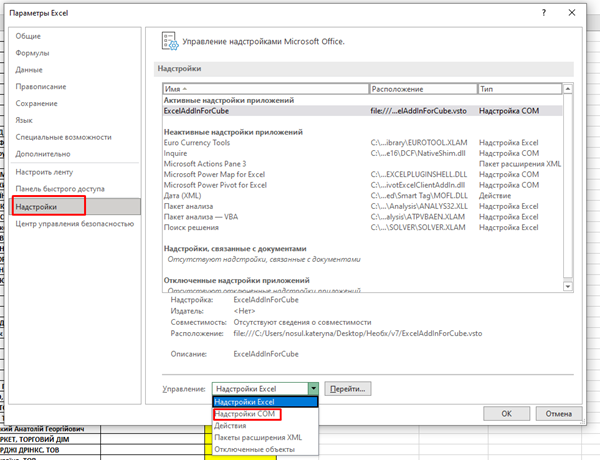The image size is (600, 460).
Task: Select the Inquire add-in row
Action: pyautogui.click(x=362, y=153)
